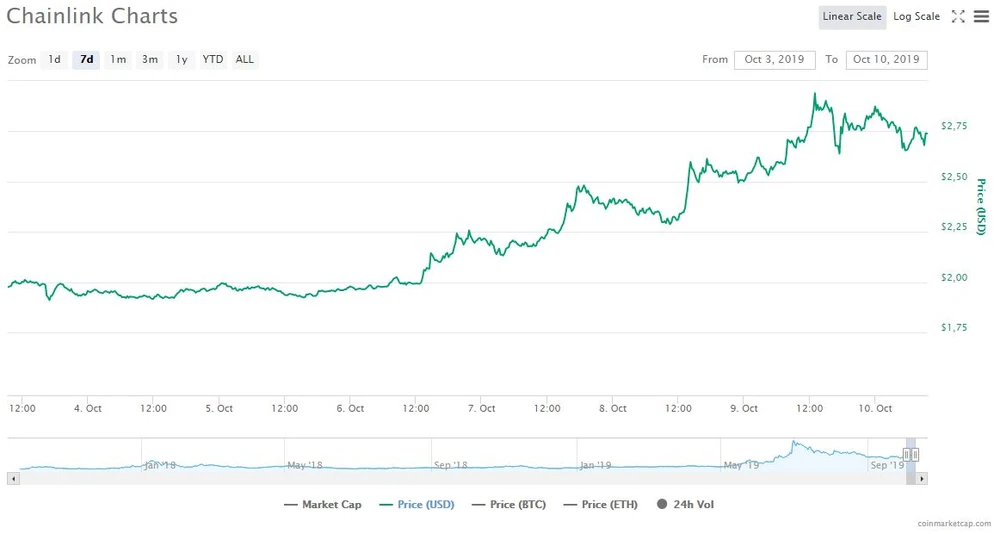Select the 7d zoom range
This screenshot has width=1000, height=534.
pos(87,60)
